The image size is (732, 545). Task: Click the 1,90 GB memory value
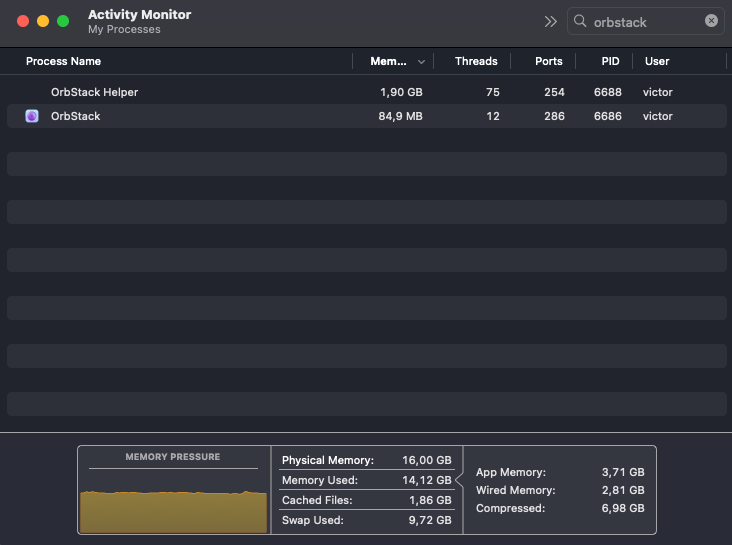[x=401, y=92]
